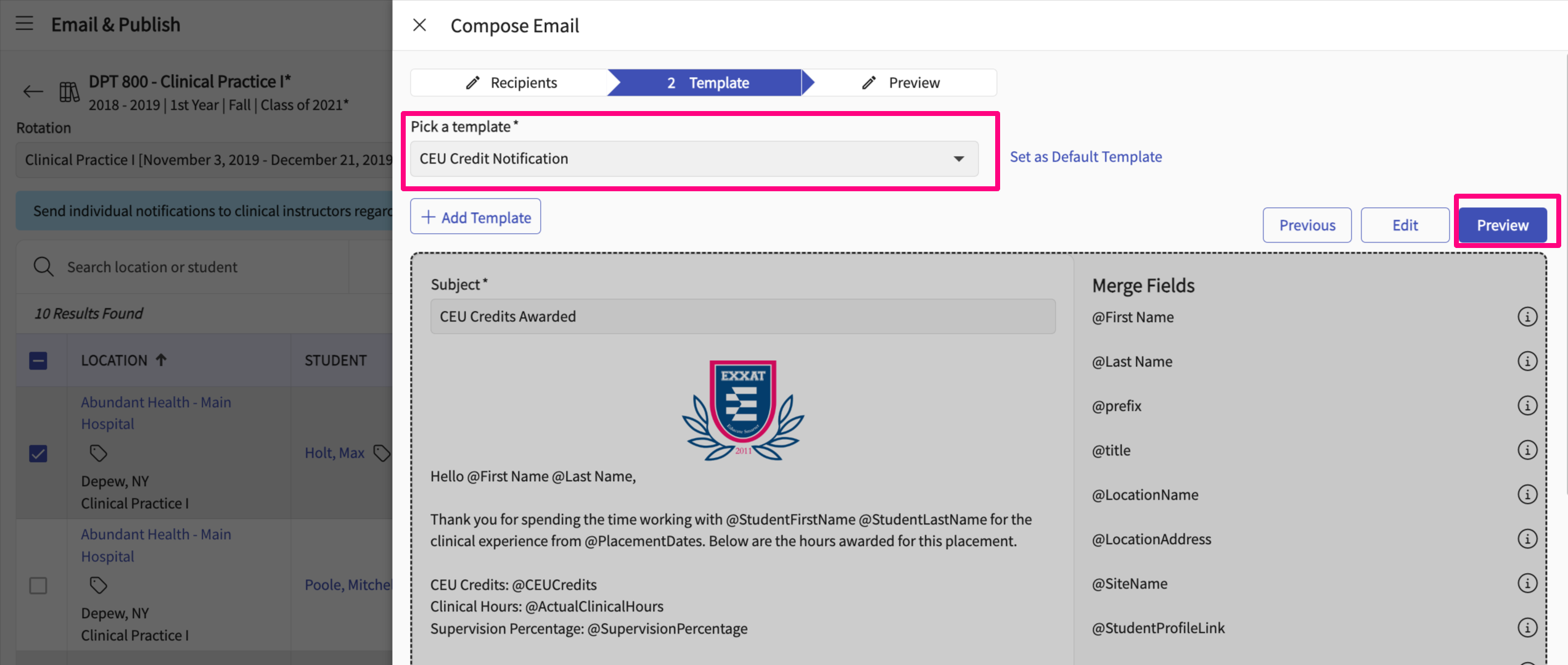The height and width of the screenshot is (665, 1568).
Task: Open the hamburger navigation menu
Action: pyautogui.click(x=25, y=24)
